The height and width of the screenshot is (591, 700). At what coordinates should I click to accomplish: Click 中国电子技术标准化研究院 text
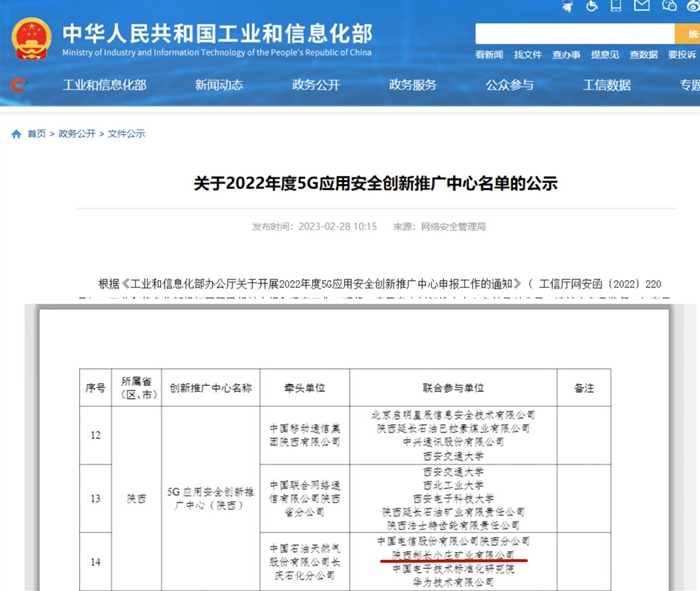click(453, 569)
